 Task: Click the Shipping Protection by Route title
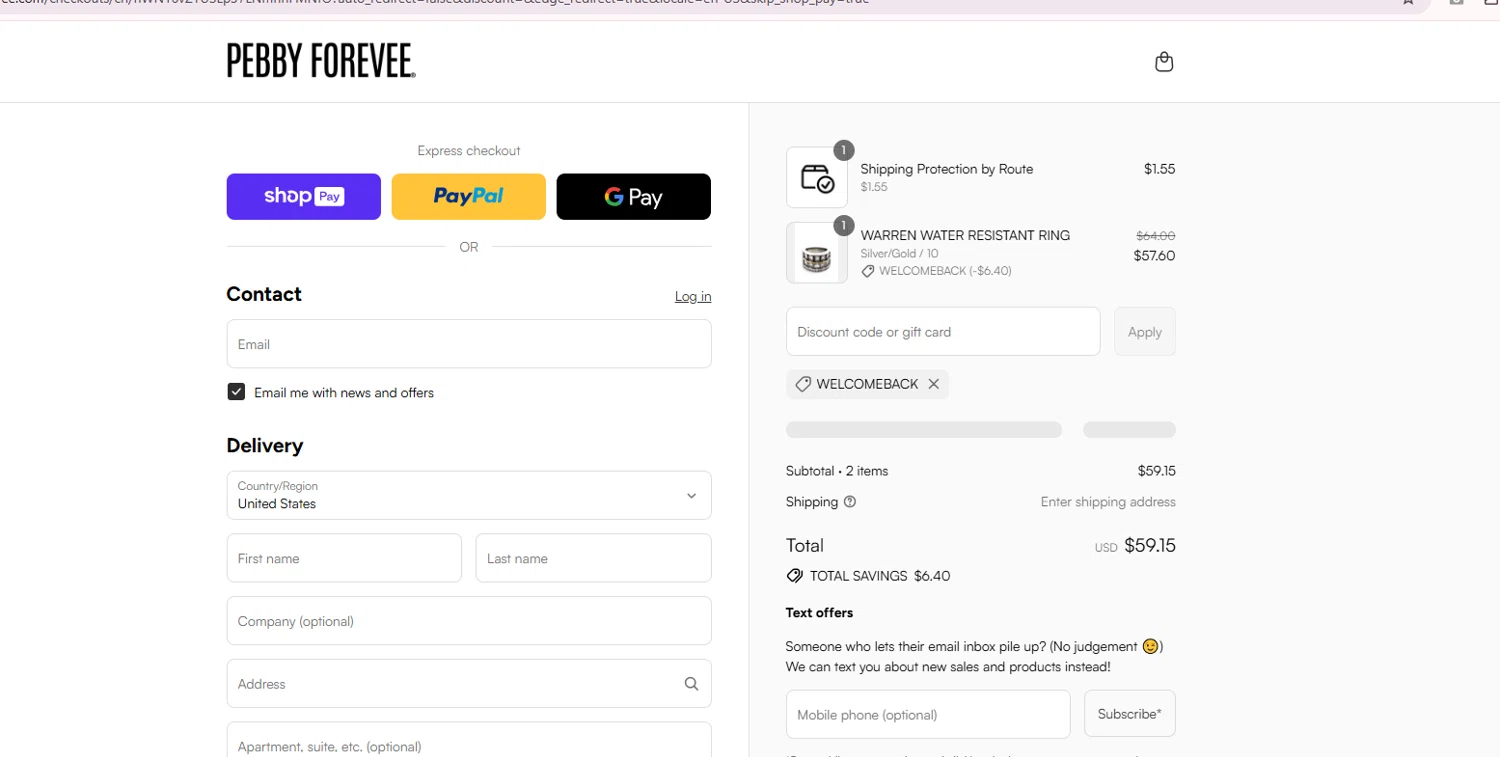point(947,169)
